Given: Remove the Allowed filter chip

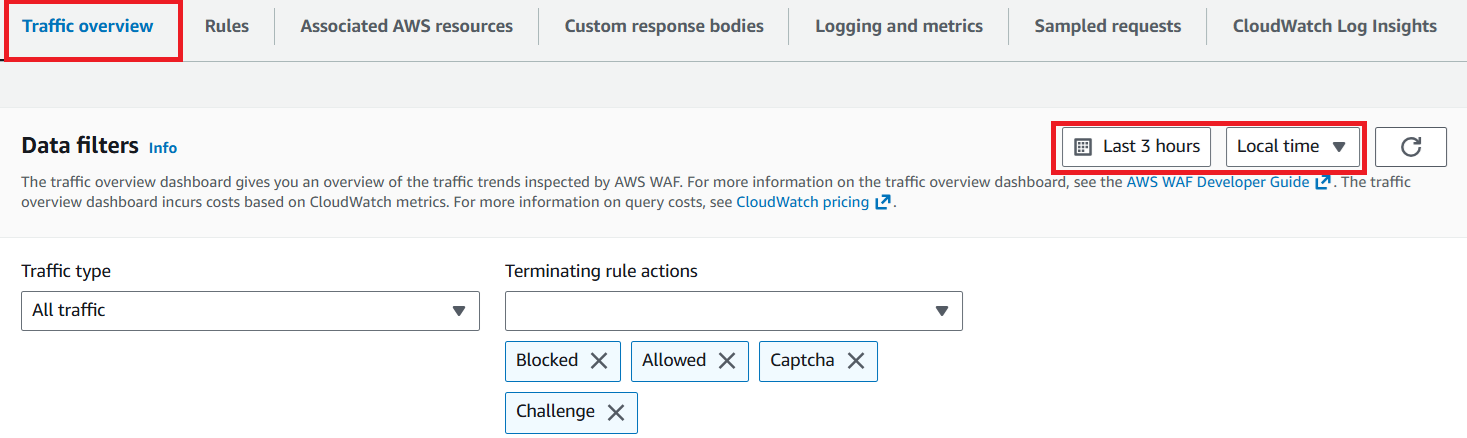Looking at the screenshot, I should 727,361.
